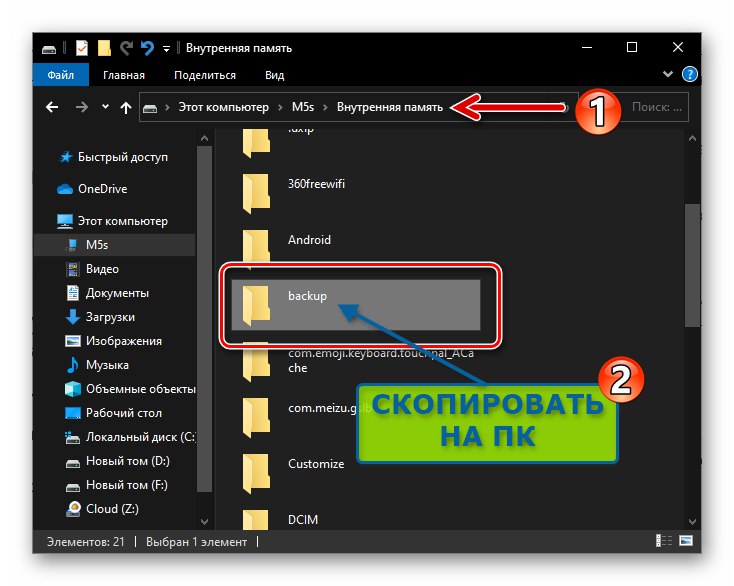Click the navigation pane scroll down arrow
734x586 pixels.
point(204,521)
